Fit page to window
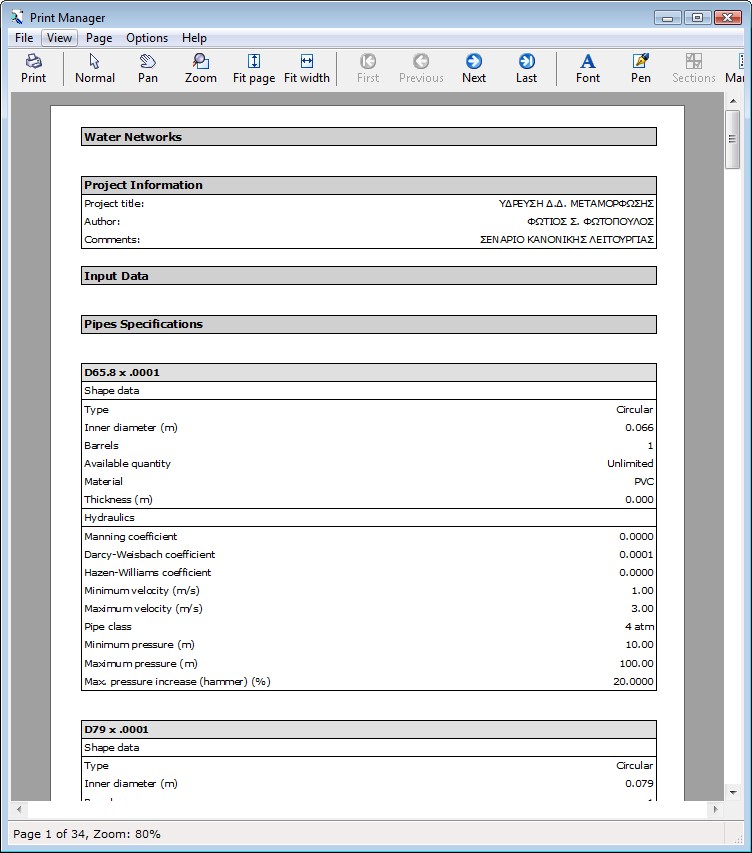This screenshot has height=853, width=752. (x=254, y=68)
